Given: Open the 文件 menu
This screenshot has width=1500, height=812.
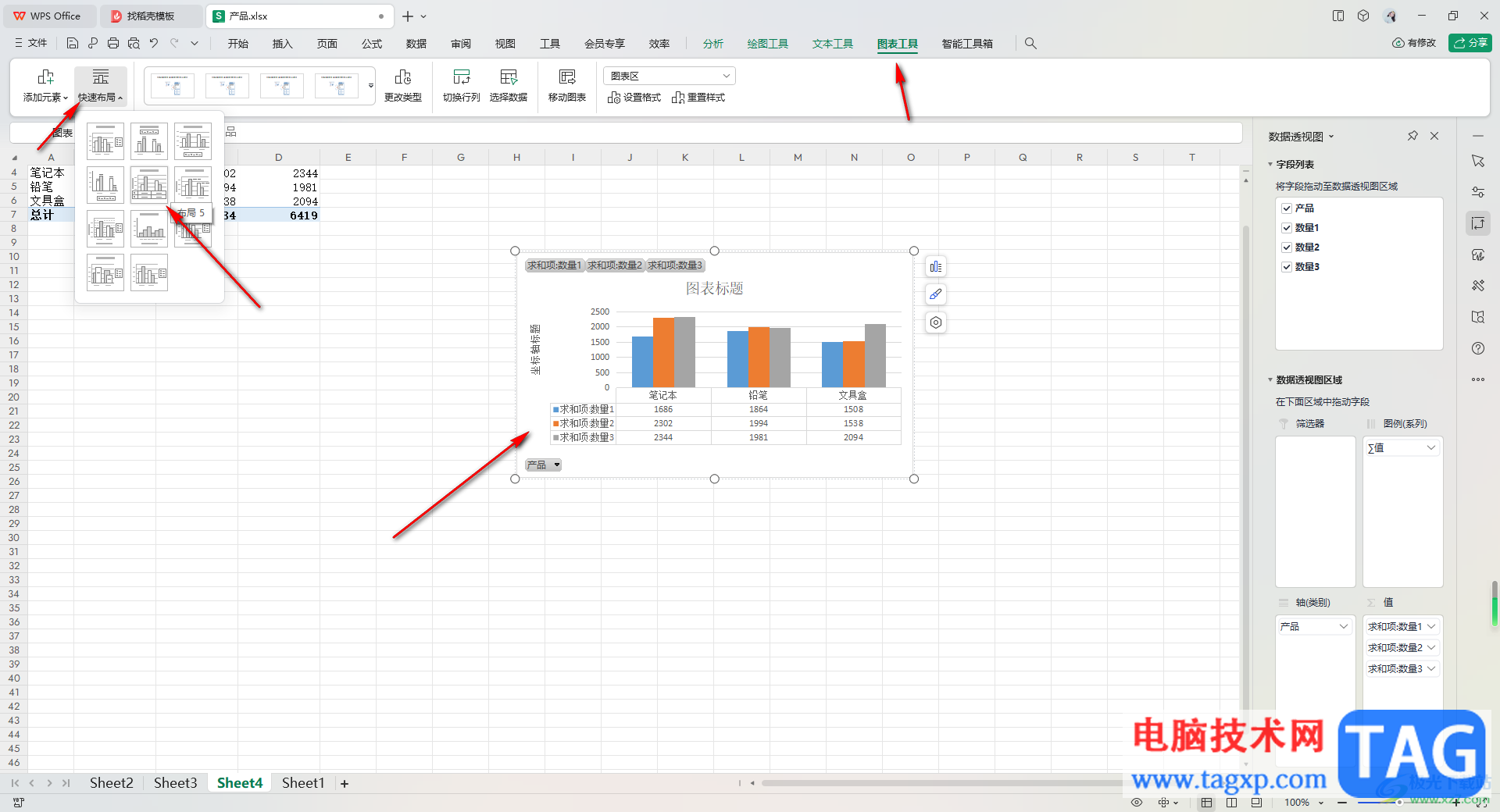Looking at the screenshot, I should 31,44.
